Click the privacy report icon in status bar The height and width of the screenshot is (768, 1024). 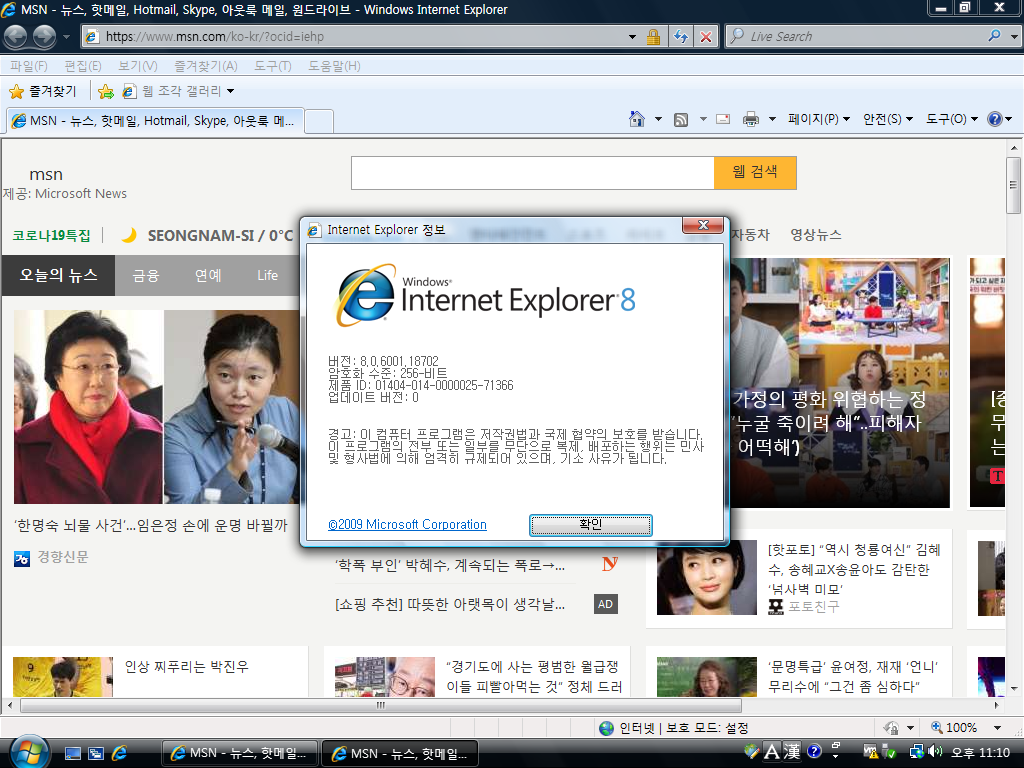click(890, 728)
